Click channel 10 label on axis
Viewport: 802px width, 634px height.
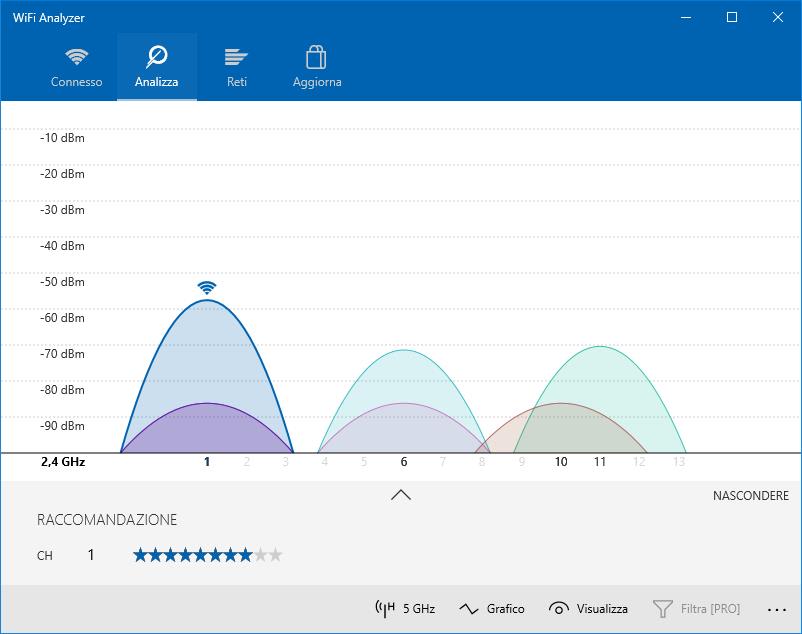coord(561,462)
